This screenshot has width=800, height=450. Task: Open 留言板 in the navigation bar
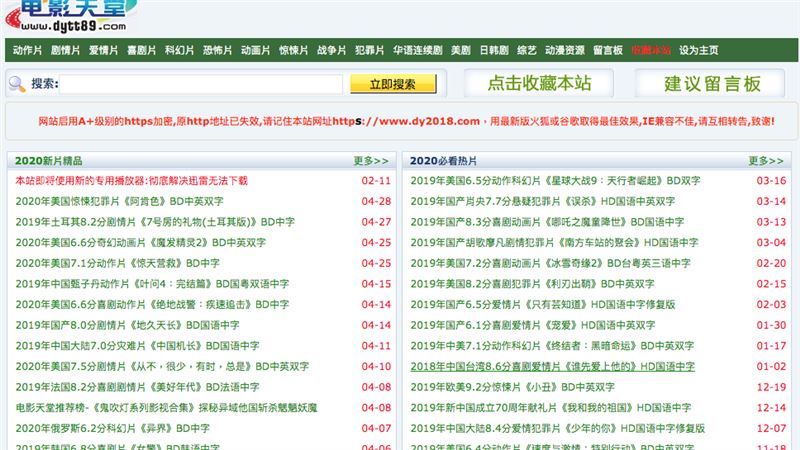click(x=608, y=50)
